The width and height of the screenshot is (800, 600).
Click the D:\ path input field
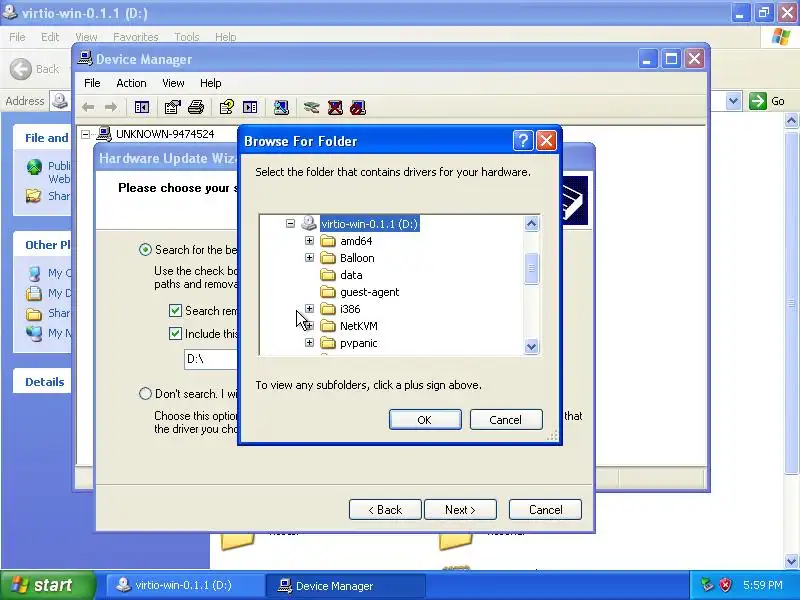pos(211,359)
